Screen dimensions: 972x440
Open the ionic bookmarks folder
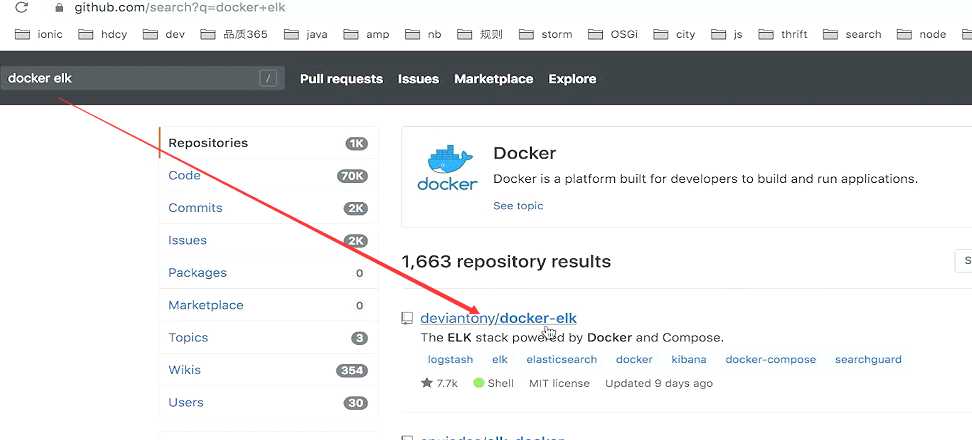pyautogui.click(x=38, y=34)
